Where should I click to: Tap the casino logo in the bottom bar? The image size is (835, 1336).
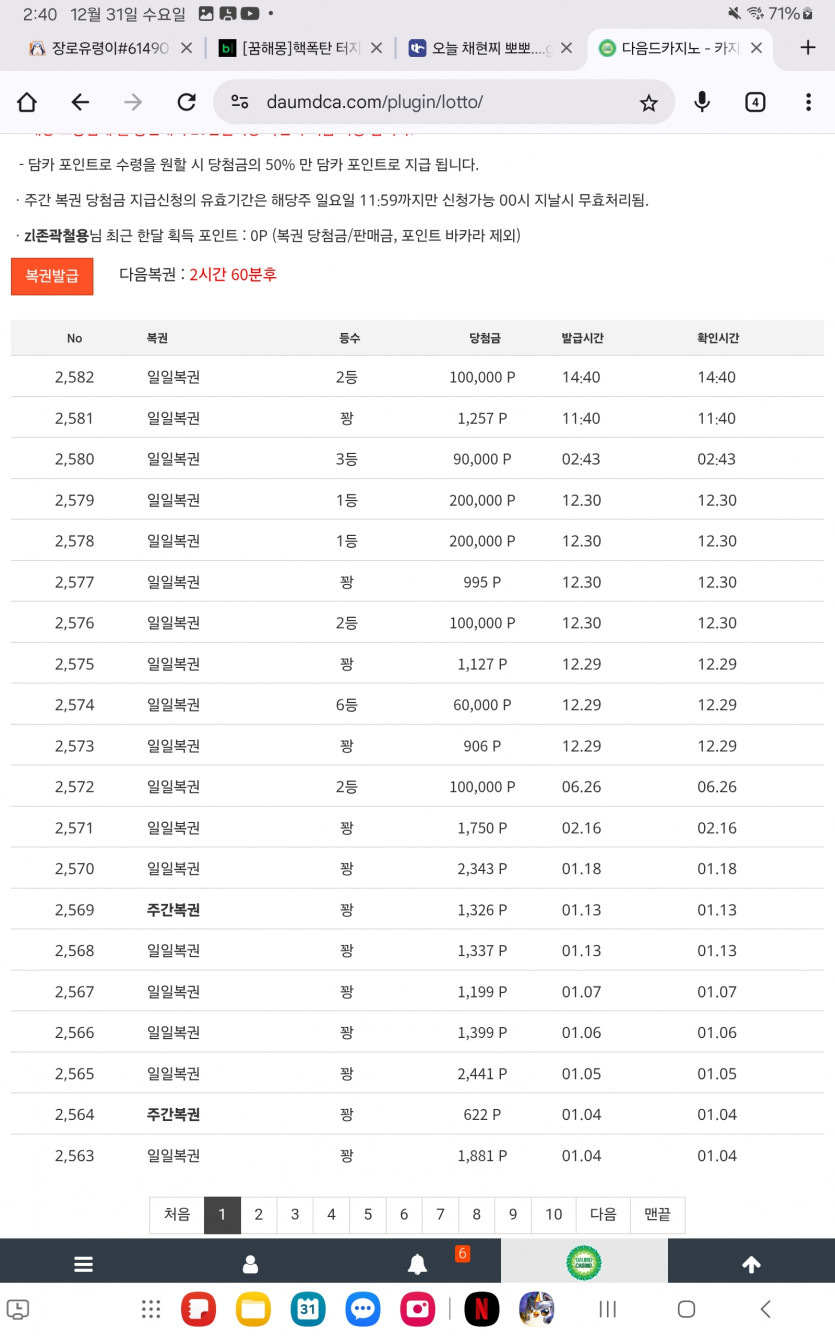(x=583, y=1262)
